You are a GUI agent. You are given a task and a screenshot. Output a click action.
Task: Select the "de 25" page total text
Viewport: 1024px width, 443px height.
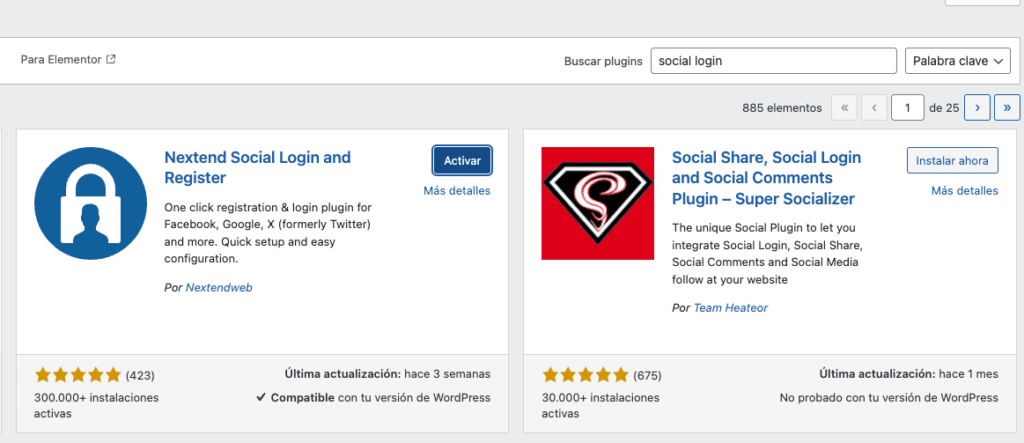pos(944,108)
